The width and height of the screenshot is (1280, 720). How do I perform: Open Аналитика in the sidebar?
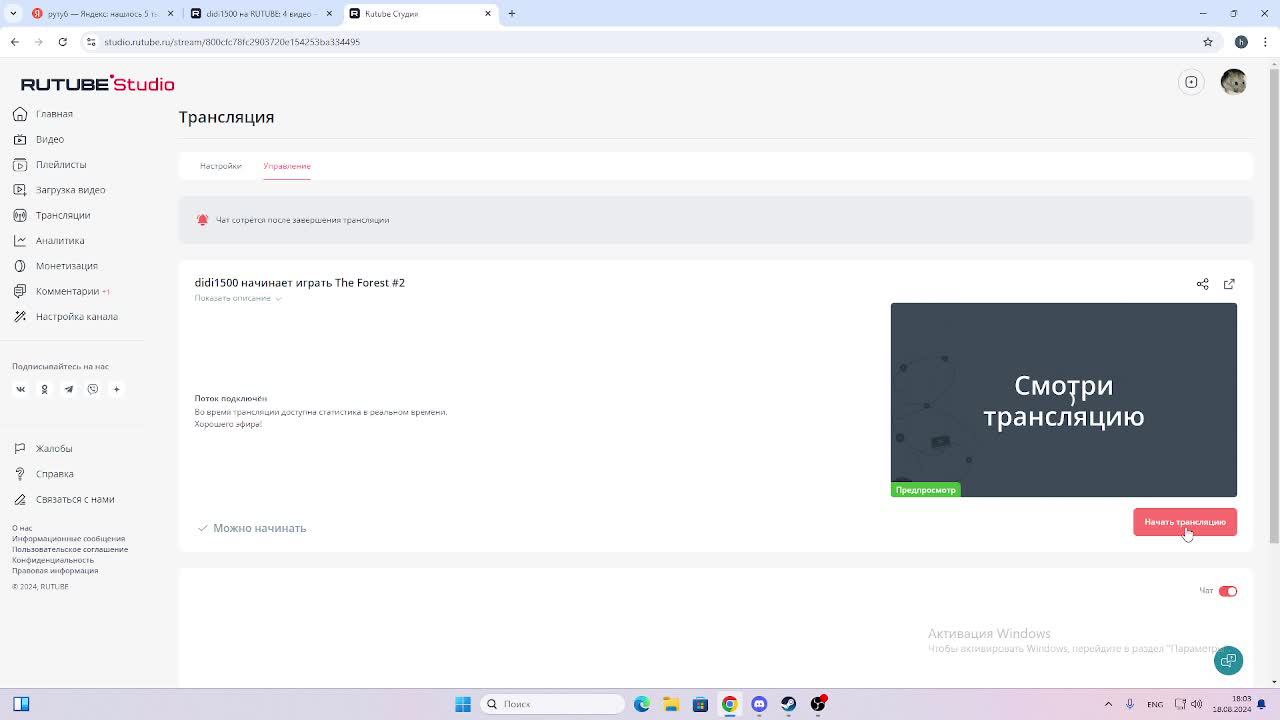coord(60,240)
